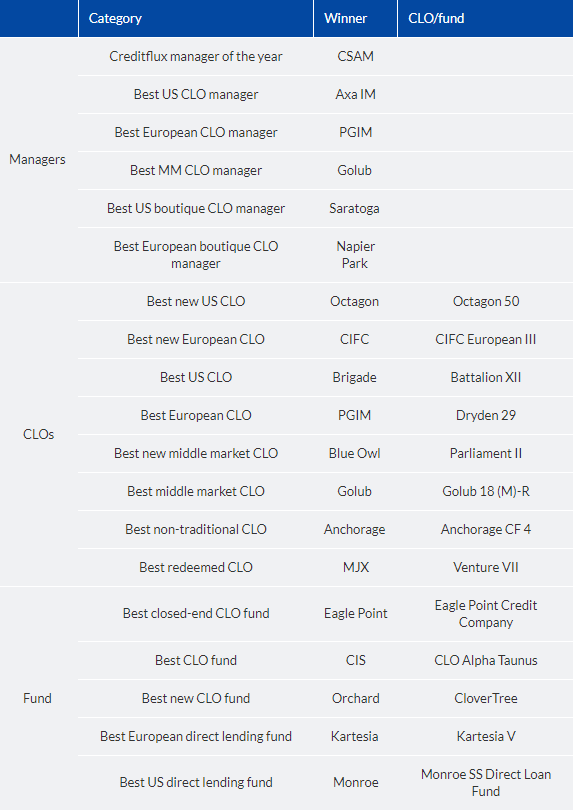This screenshot has width=573, height=811.
Task: Click the CLO Alpha Taunus cell
Action: tap(486, 660)
